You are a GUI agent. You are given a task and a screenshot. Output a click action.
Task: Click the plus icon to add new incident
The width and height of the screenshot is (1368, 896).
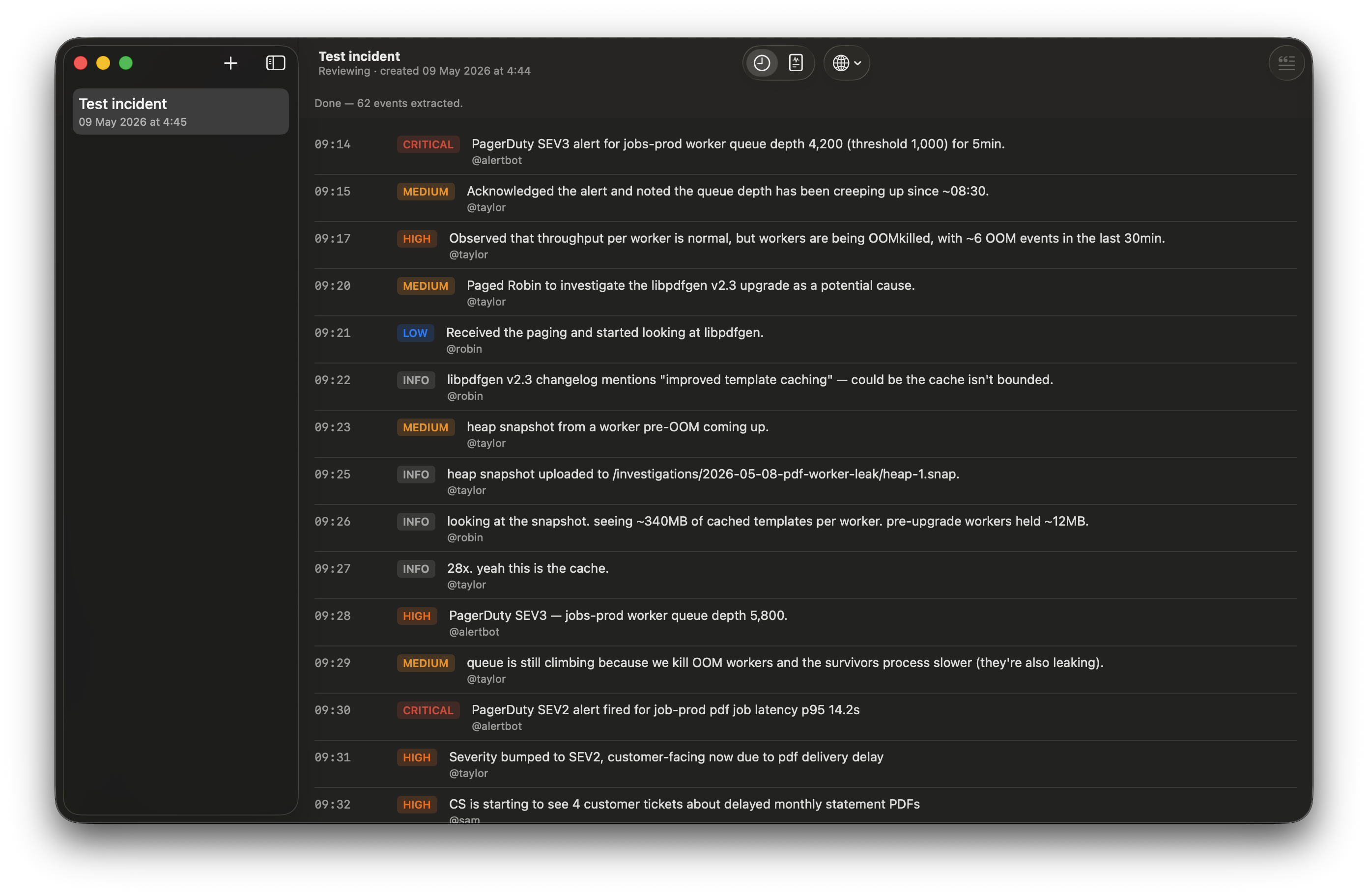(x=230, y=63)
